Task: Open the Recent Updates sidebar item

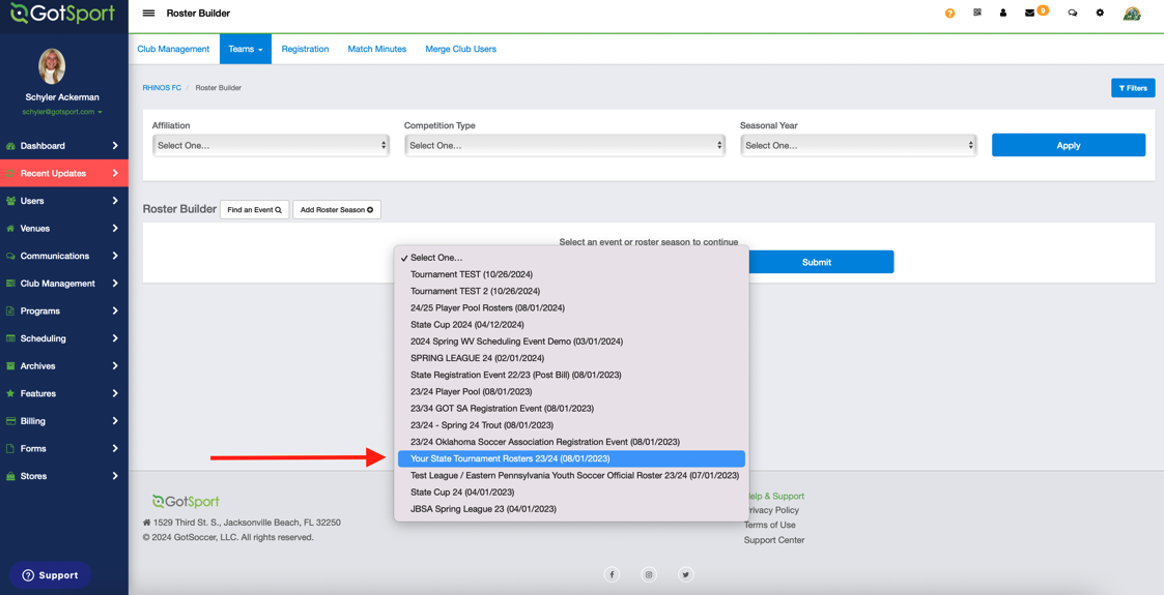Action: pyautogui.click(x=64, y=174)
